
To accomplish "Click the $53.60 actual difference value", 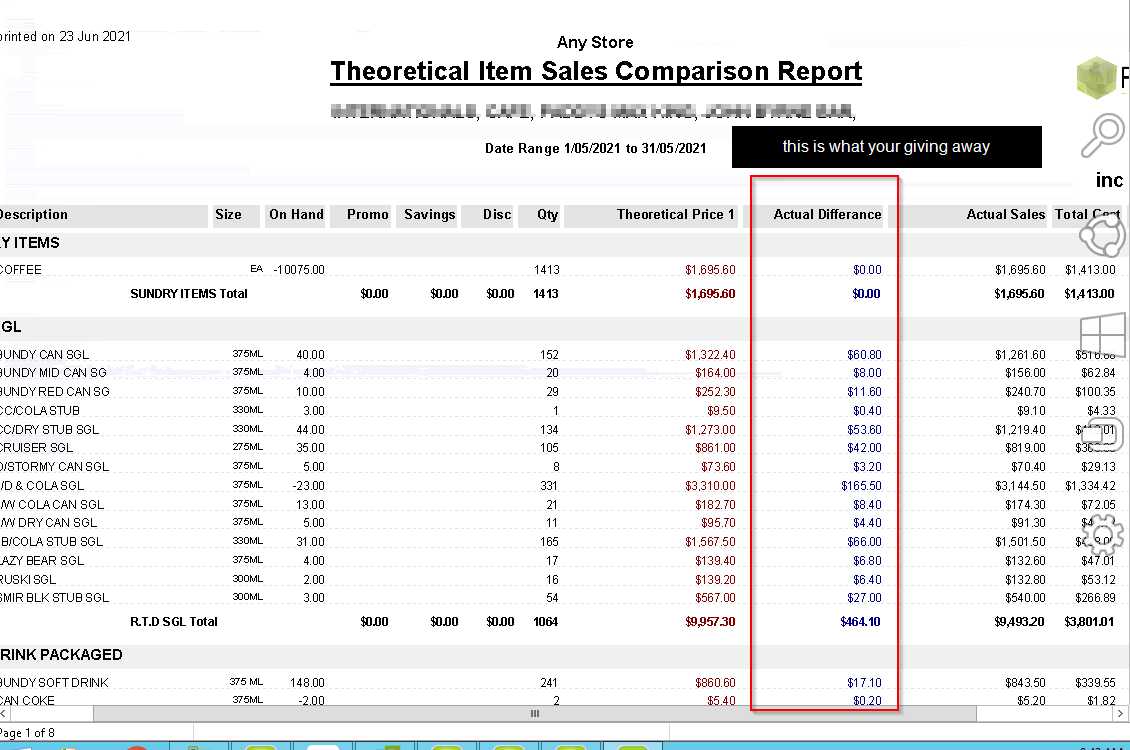I will click(x=864, y=430).
